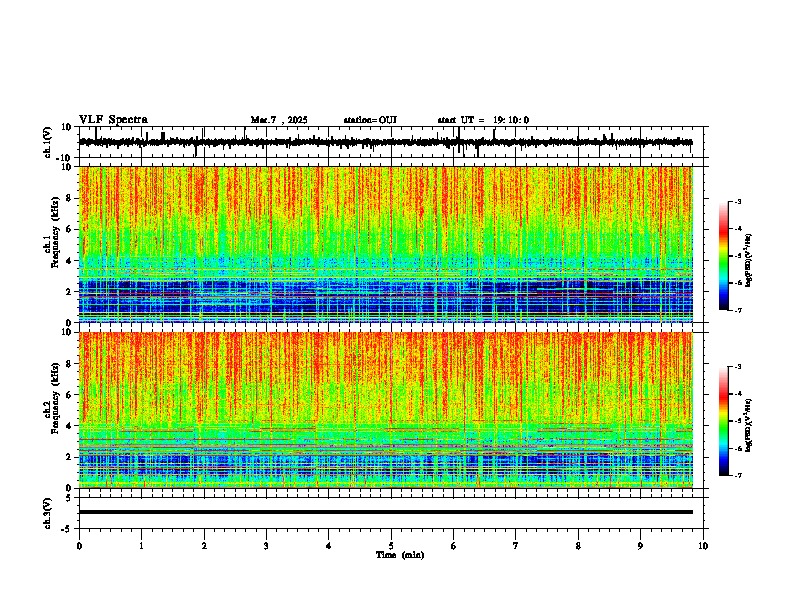Click time axis tick label '9'
The image size is (792, 612).
click(x=640, y=546)
